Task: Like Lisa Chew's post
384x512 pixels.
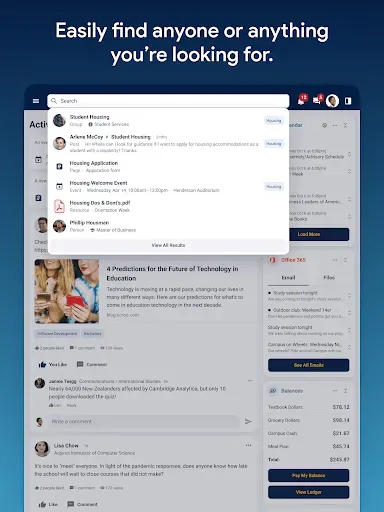Action: tap(48, 504)
